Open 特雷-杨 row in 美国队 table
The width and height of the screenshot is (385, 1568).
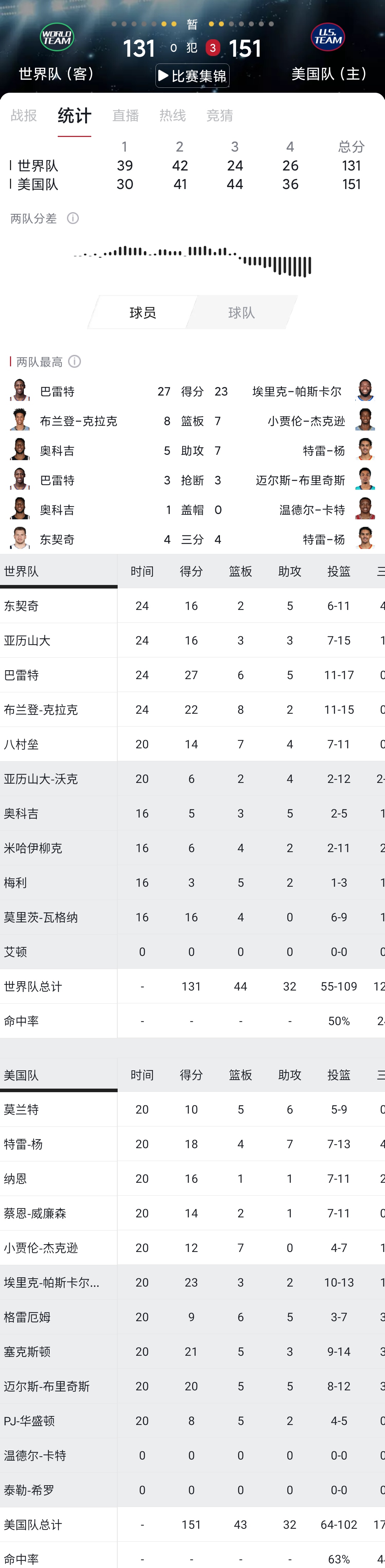pyautogui.click(x=192, y=1144)
